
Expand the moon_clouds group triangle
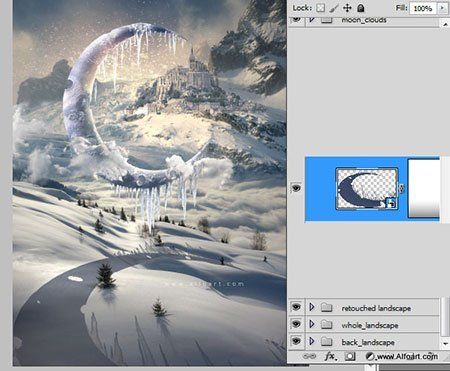[x=312, y=19]
